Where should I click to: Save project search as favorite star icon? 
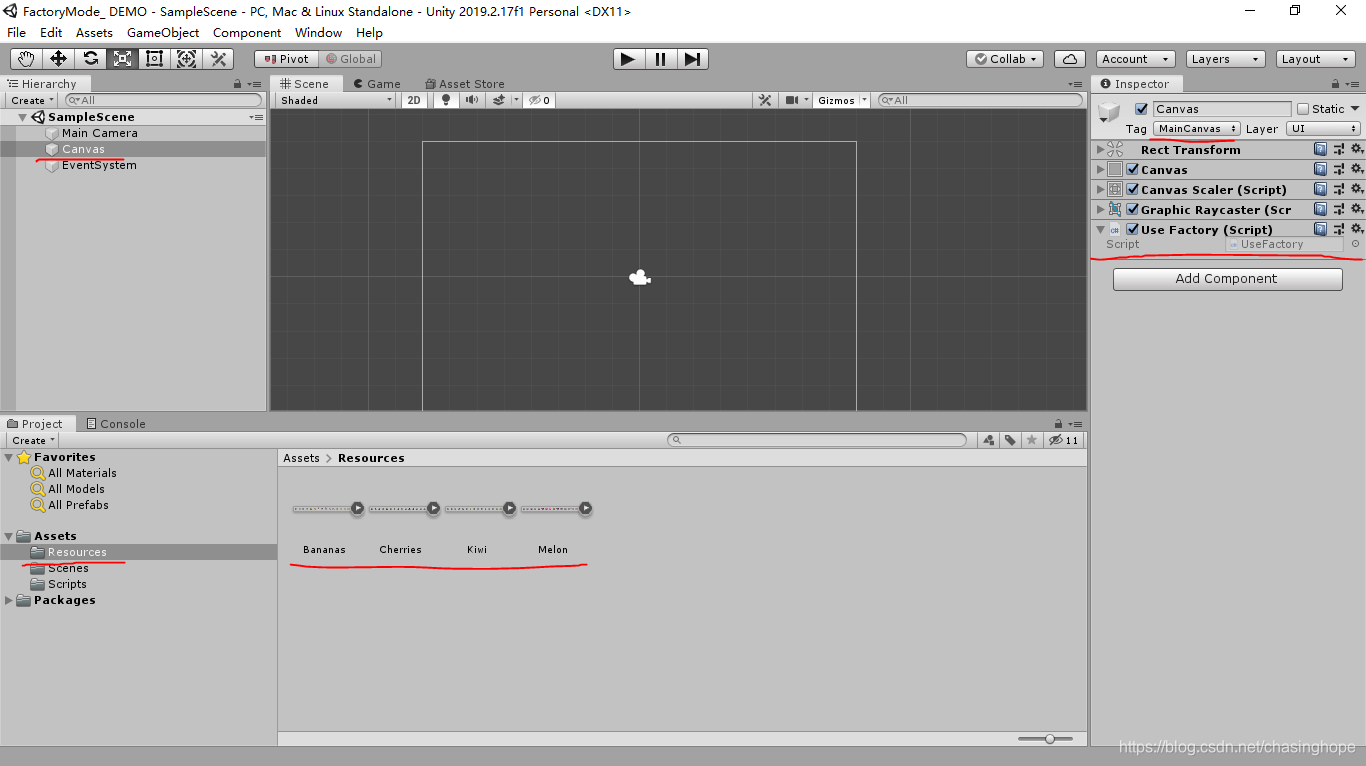pyautogui.click(x=1031, y=440)
